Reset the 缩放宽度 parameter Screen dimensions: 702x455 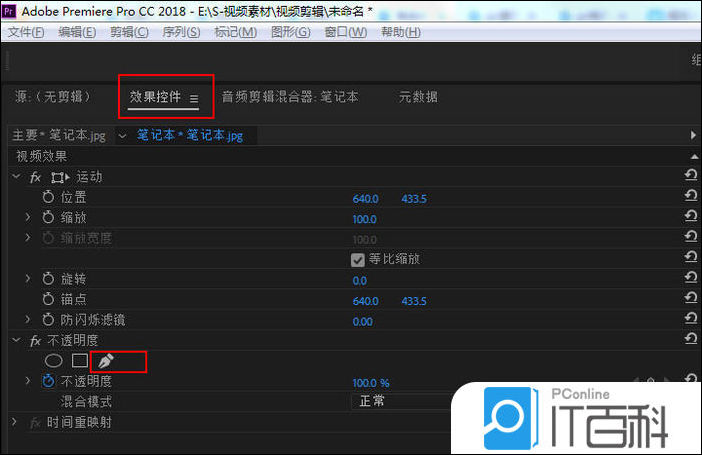(691, 236)
